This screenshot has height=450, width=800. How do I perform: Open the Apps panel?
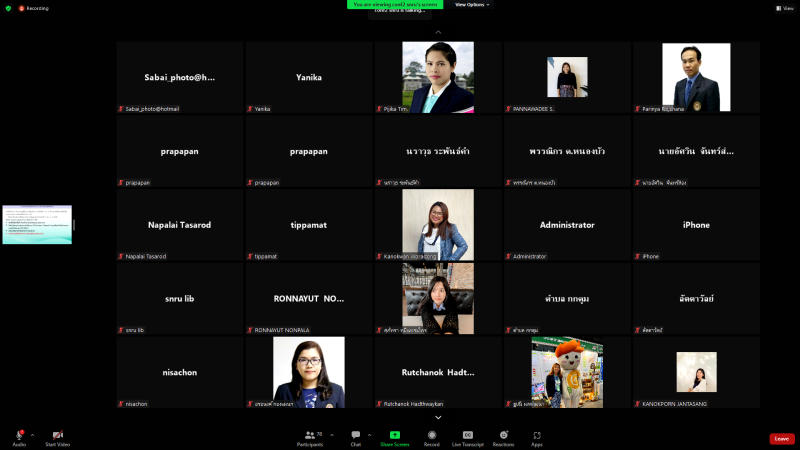537,436
